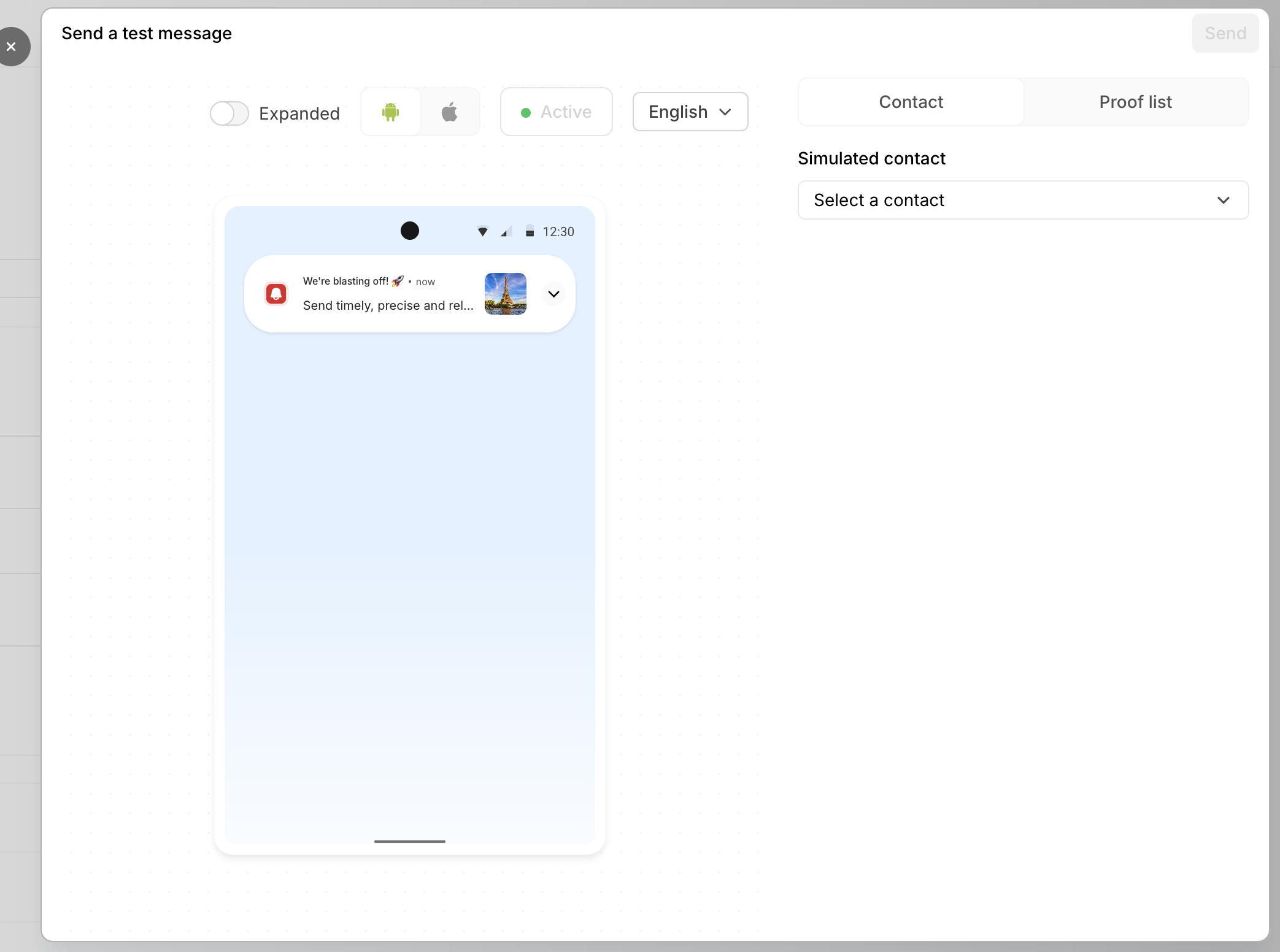1280x952 pixels.
Task: Click the Wi-Fi status icon in phone preview
Action: [x=483, y=231]
